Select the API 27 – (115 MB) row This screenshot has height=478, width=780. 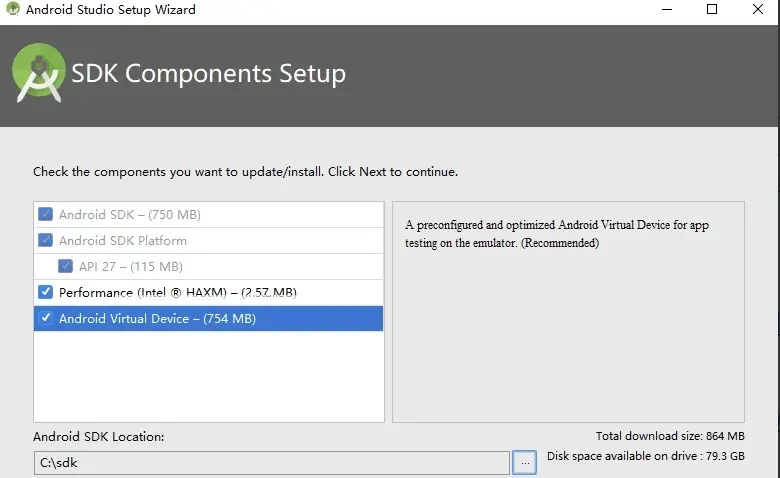208,267
